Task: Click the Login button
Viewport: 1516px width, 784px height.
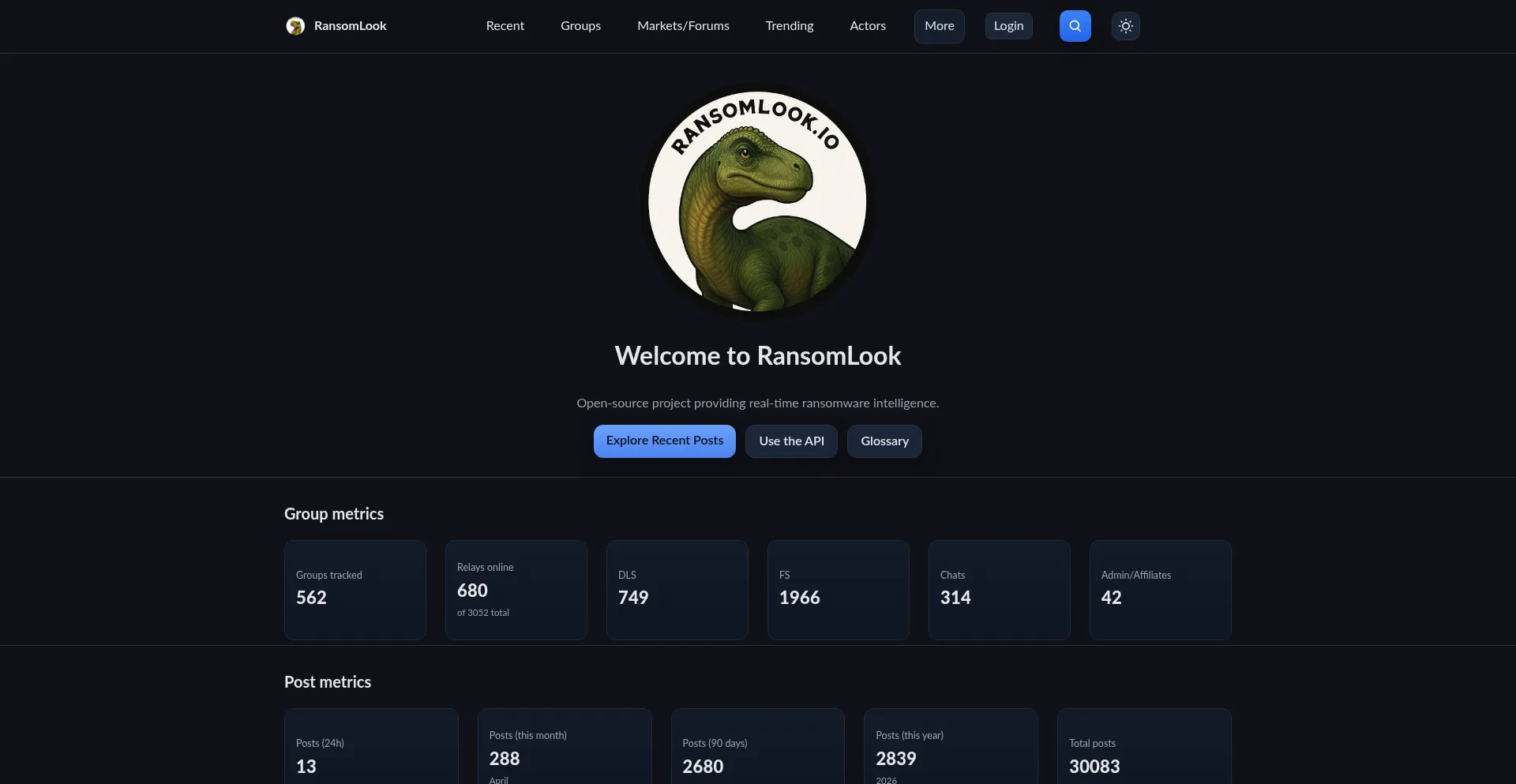Action: (1008, 26)
